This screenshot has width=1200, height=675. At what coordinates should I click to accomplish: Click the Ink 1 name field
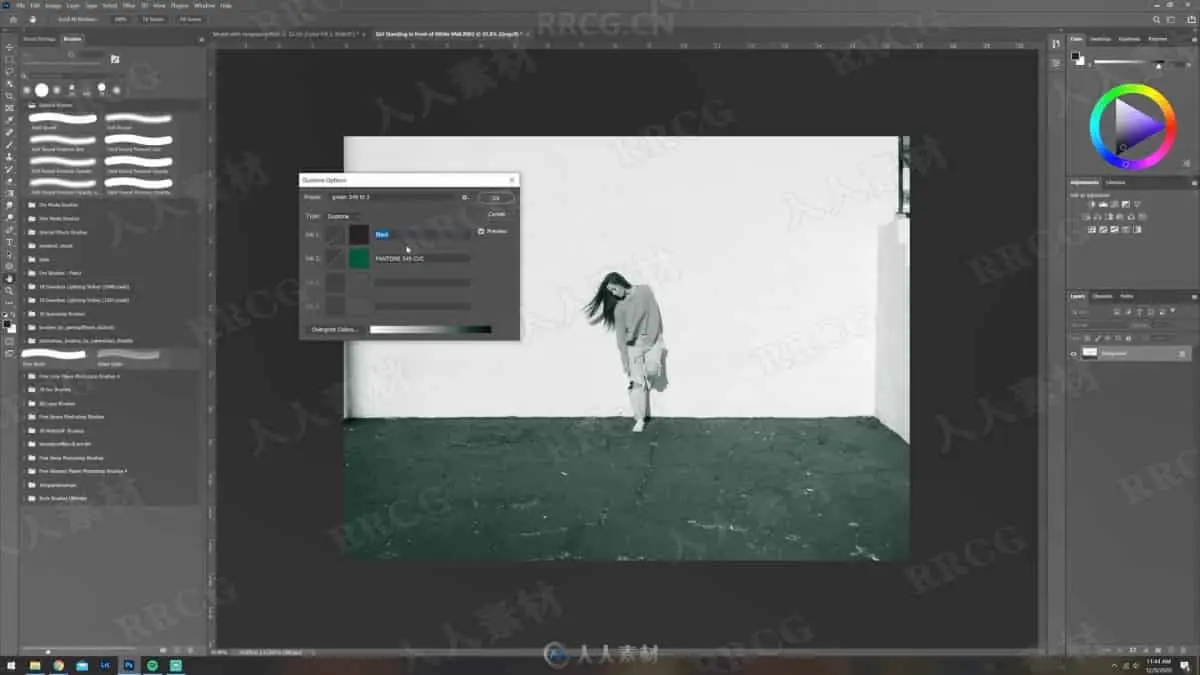422,235
